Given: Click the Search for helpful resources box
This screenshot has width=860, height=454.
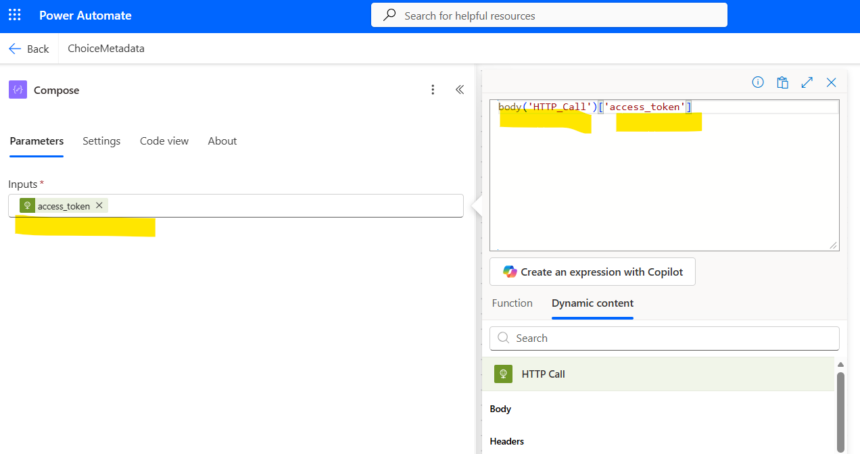Looking at the screenshot, I should [549, 16].
